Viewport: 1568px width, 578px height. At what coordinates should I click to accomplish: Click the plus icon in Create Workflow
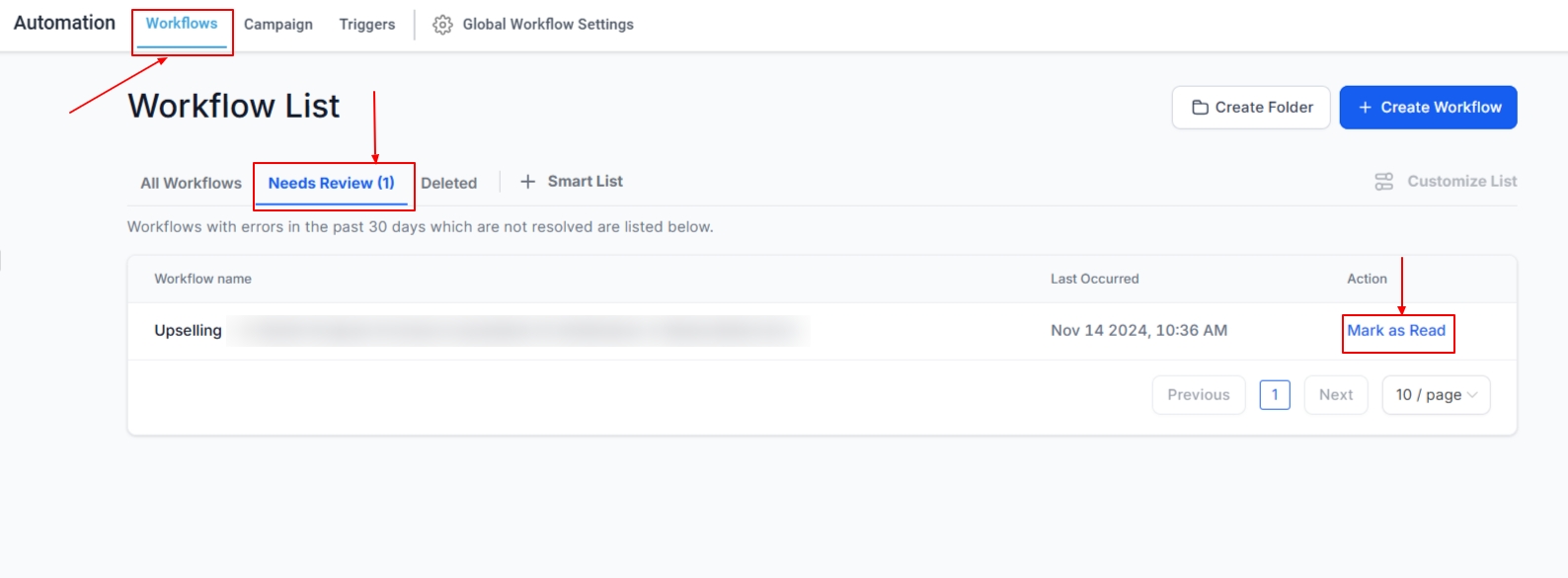(x=1365, y=108)
